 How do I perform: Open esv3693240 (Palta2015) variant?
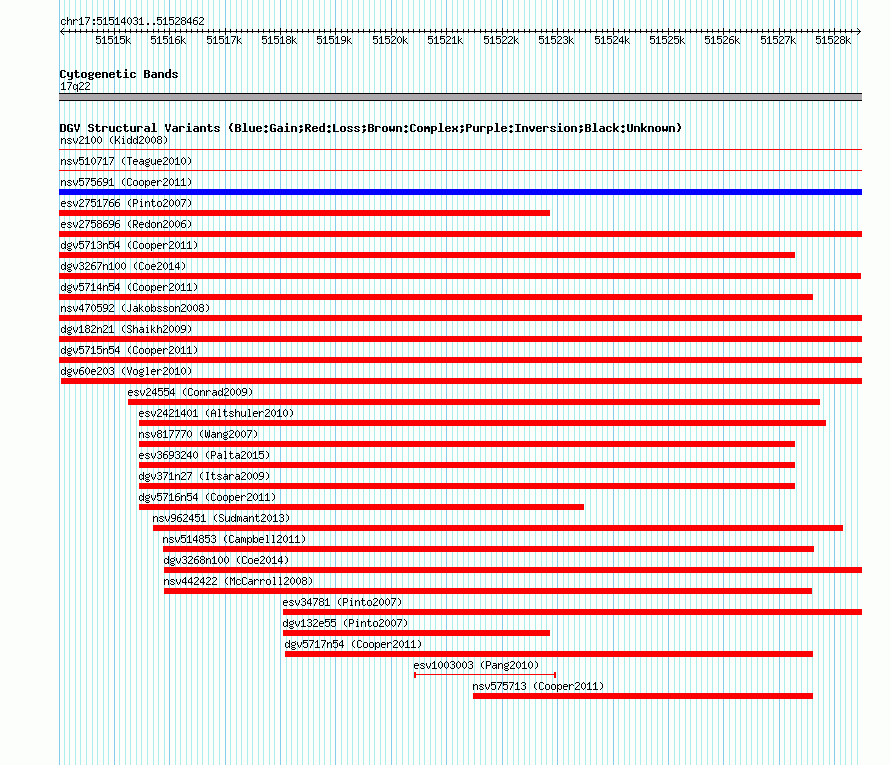click(x=204, y=455)
